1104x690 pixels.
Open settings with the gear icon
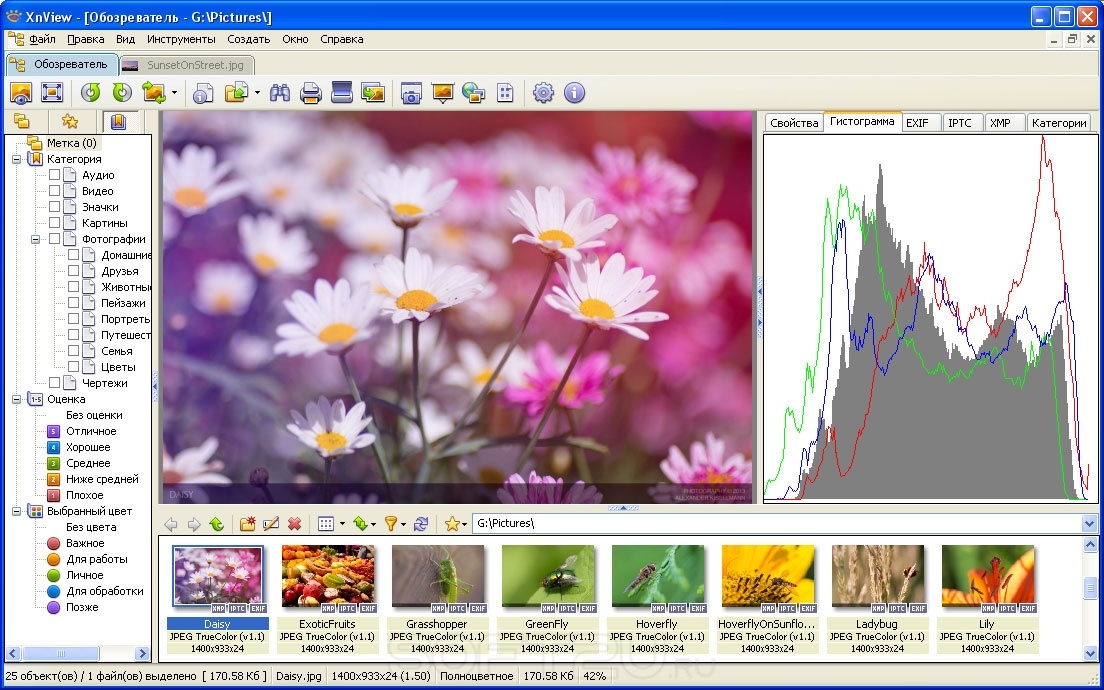pos(543,92)
